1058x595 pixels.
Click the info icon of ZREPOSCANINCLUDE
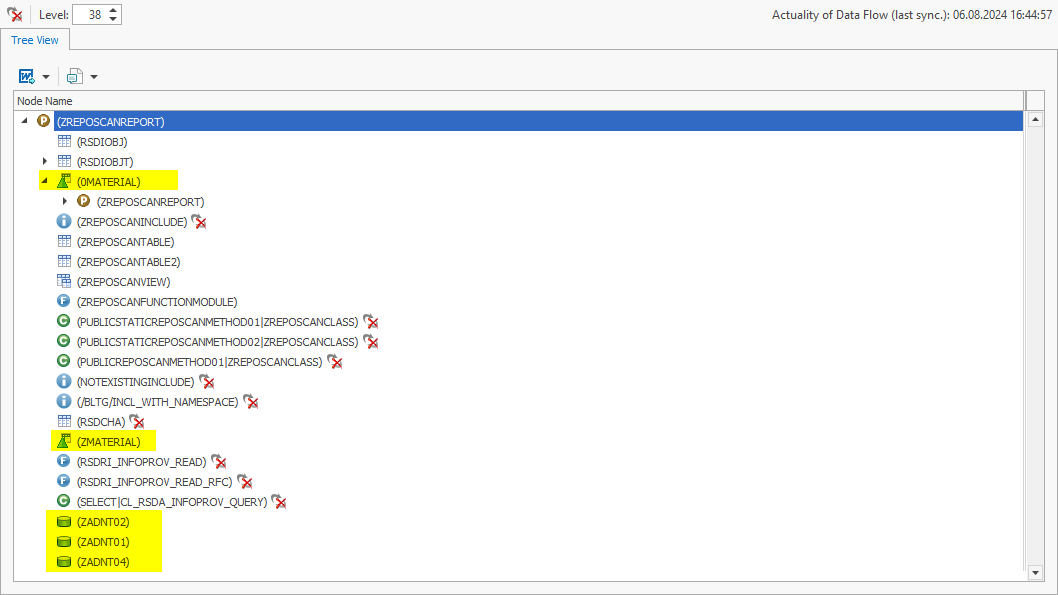[64, 221]
